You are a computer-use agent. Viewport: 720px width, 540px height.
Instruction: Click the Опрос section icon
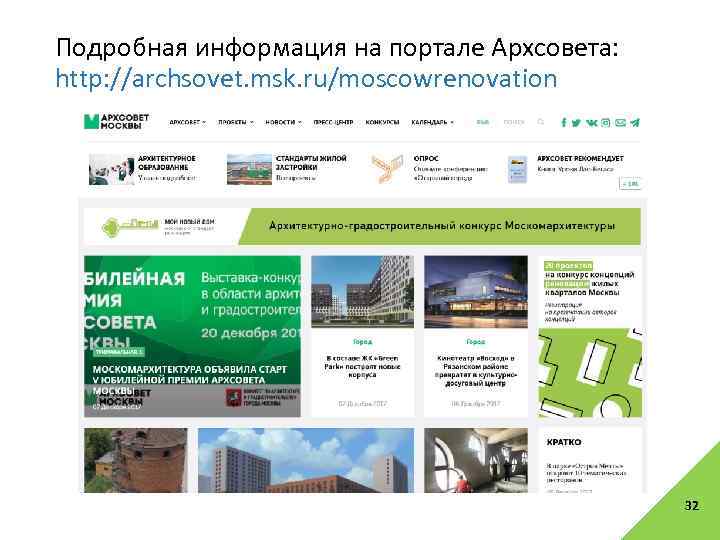[x=387, y=169]
